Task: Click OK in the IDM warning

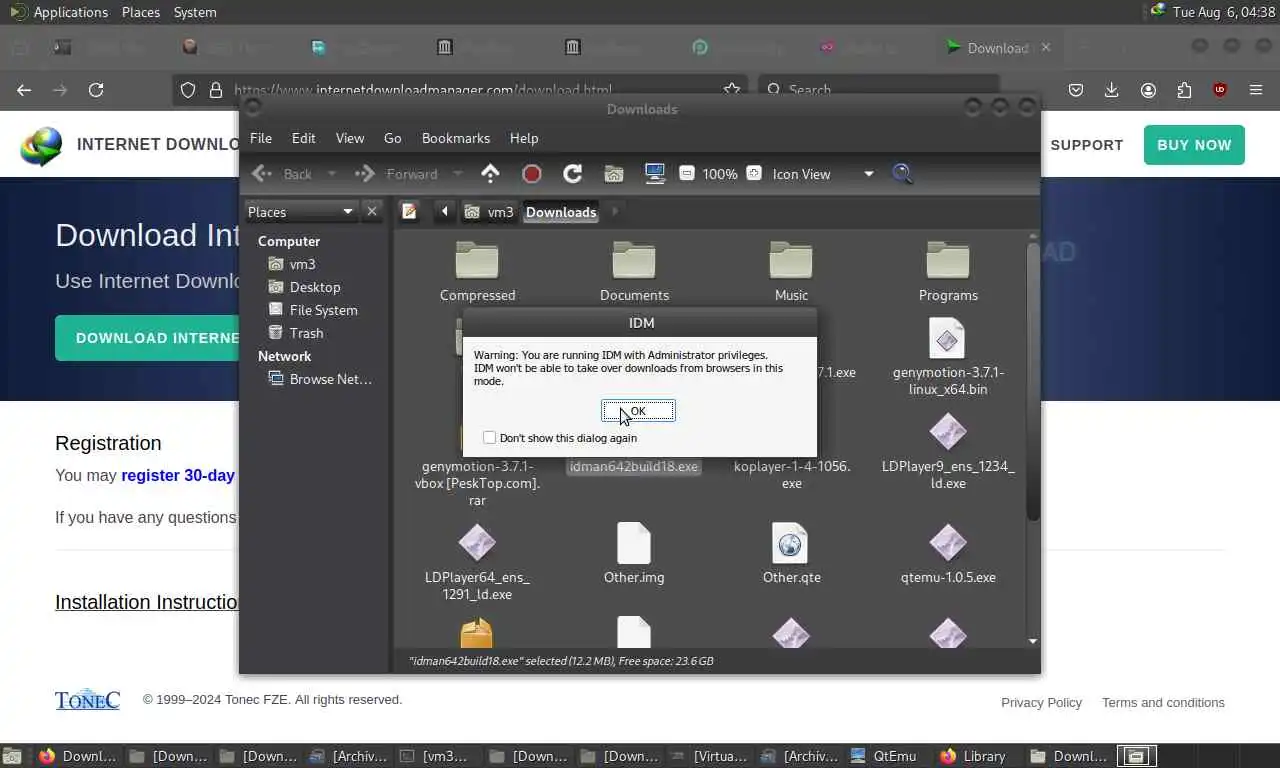Action: point(638,411)
